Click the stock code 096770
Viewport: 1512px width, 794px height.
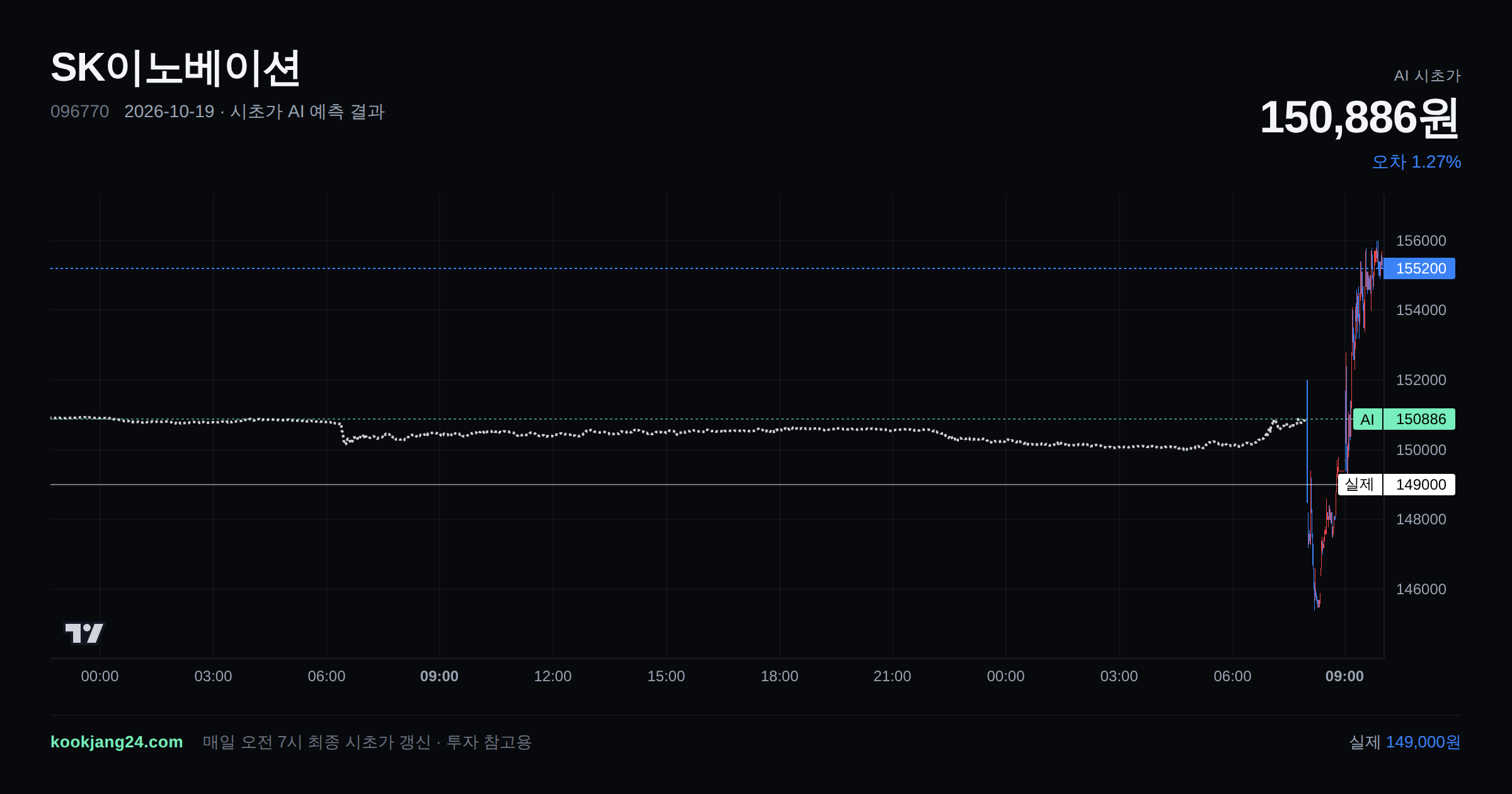[79, 112]
